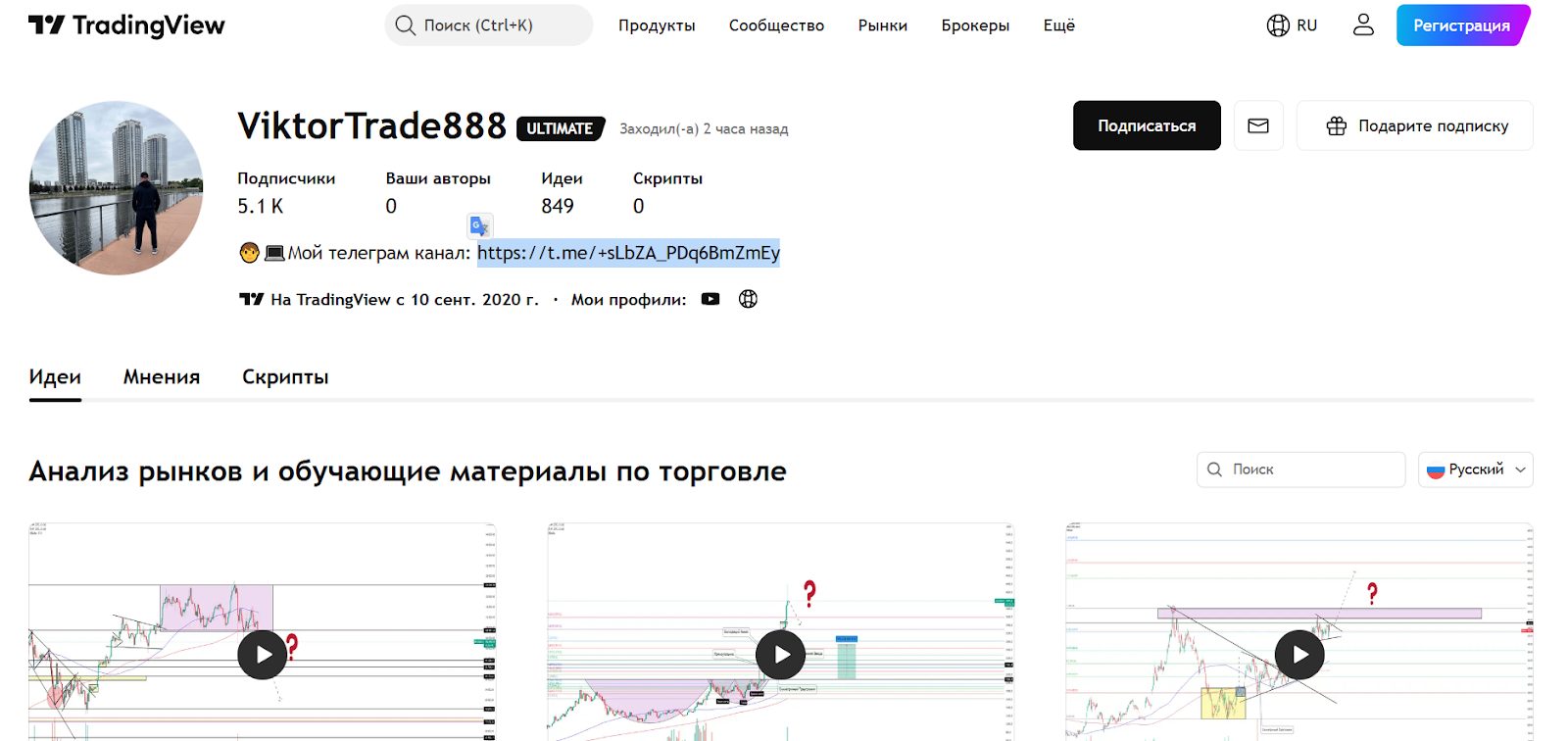Click the Google Translate popup icon

(479, 226)
